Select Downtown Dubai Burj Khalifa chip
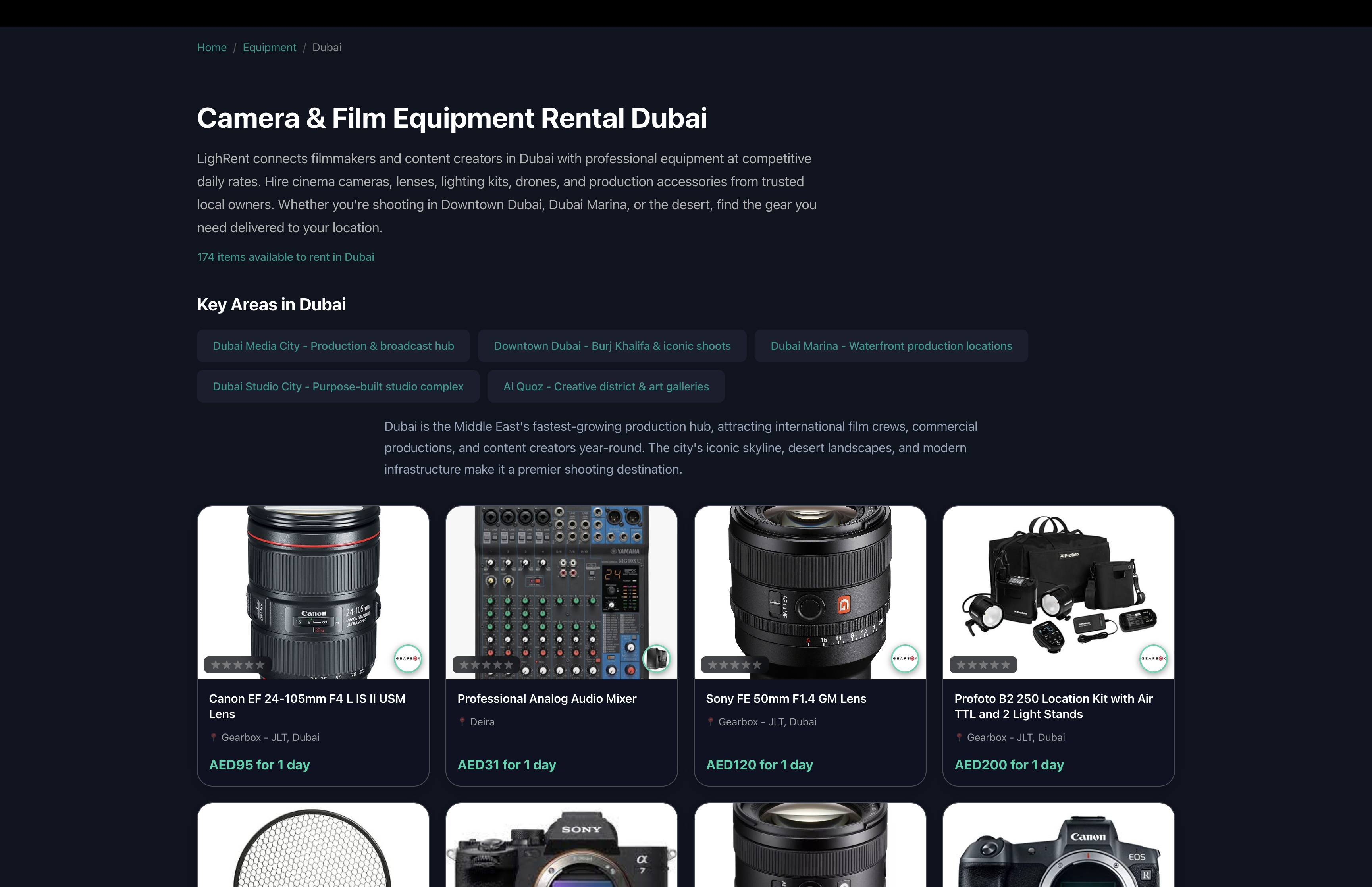The width and height of the screenshot is (1372, 887). (612, 345)
